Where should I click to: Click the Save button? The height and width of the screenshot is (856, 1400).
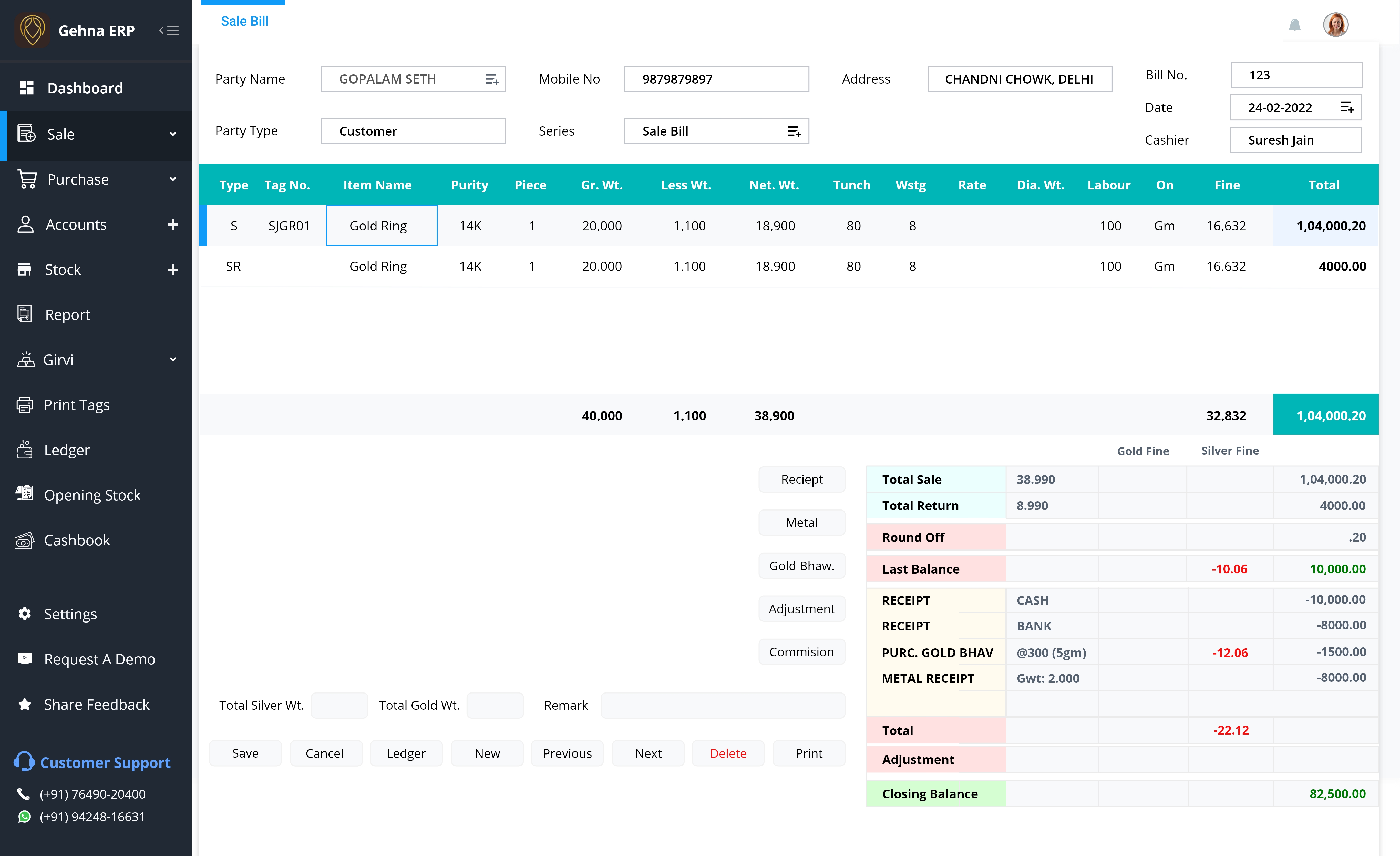pyautogui.click(x=245, y=753)
